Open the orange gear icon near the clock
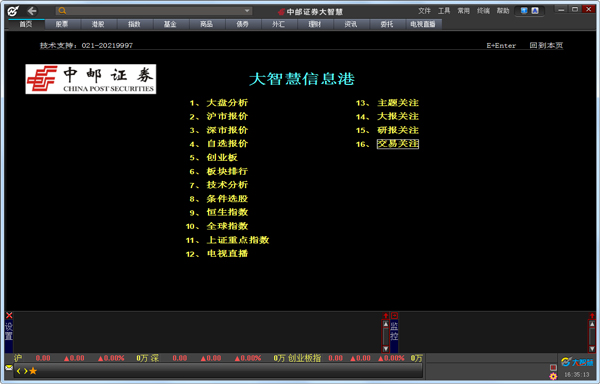This screenshot has height=384, width=600. click(x=553, y=376)
